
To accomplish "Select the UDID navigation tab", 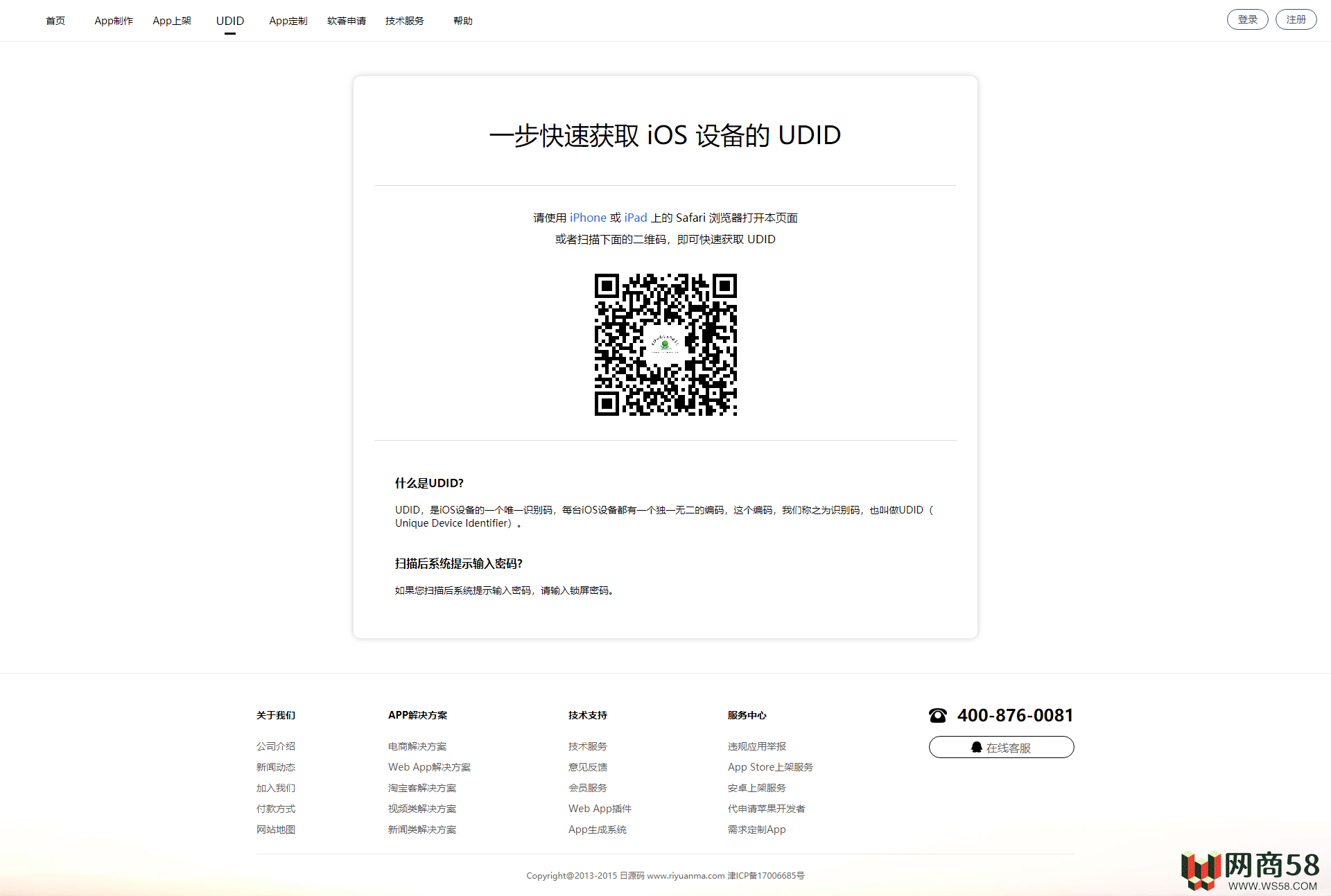I will (x=230, y=21).
